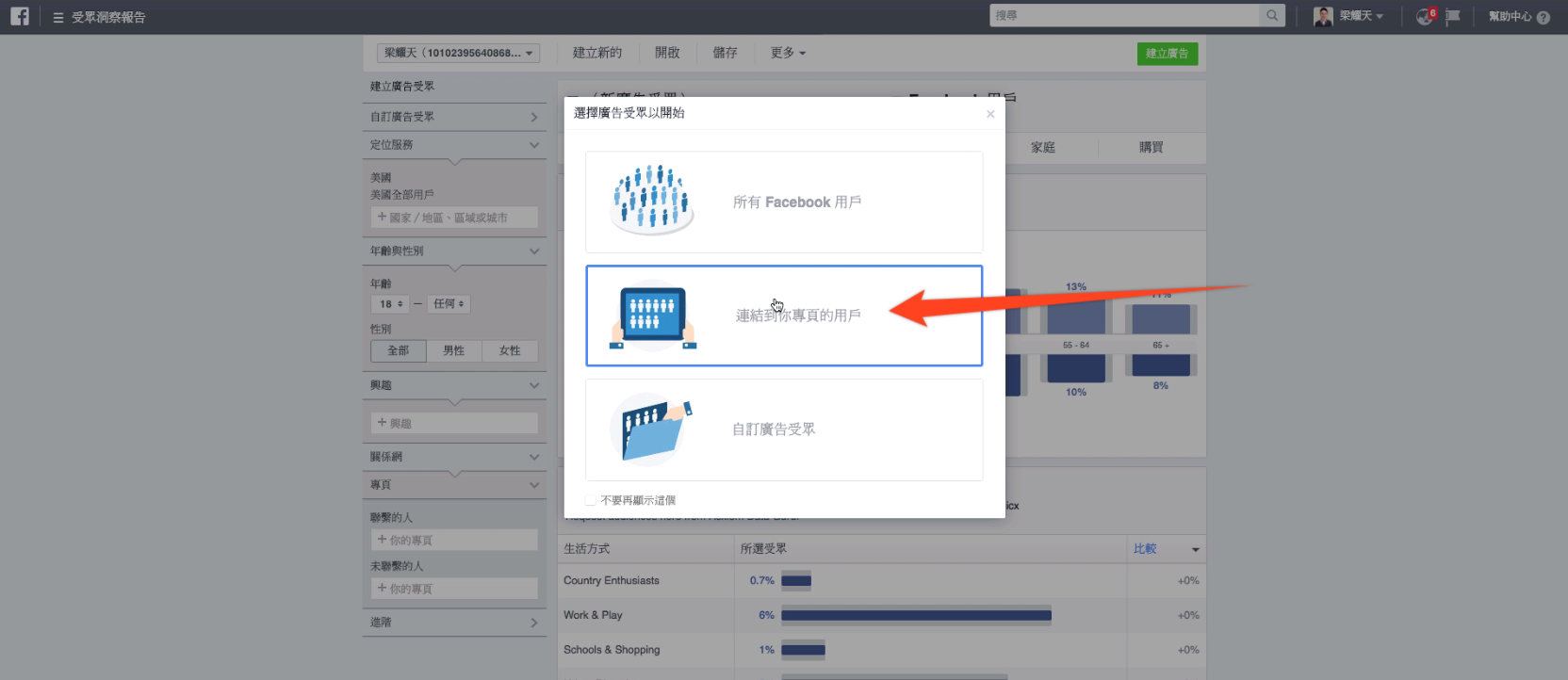This screenshot has width=1568, height=680.
Task: Click the 所選受眾 column header
Action: coord(763,549)
